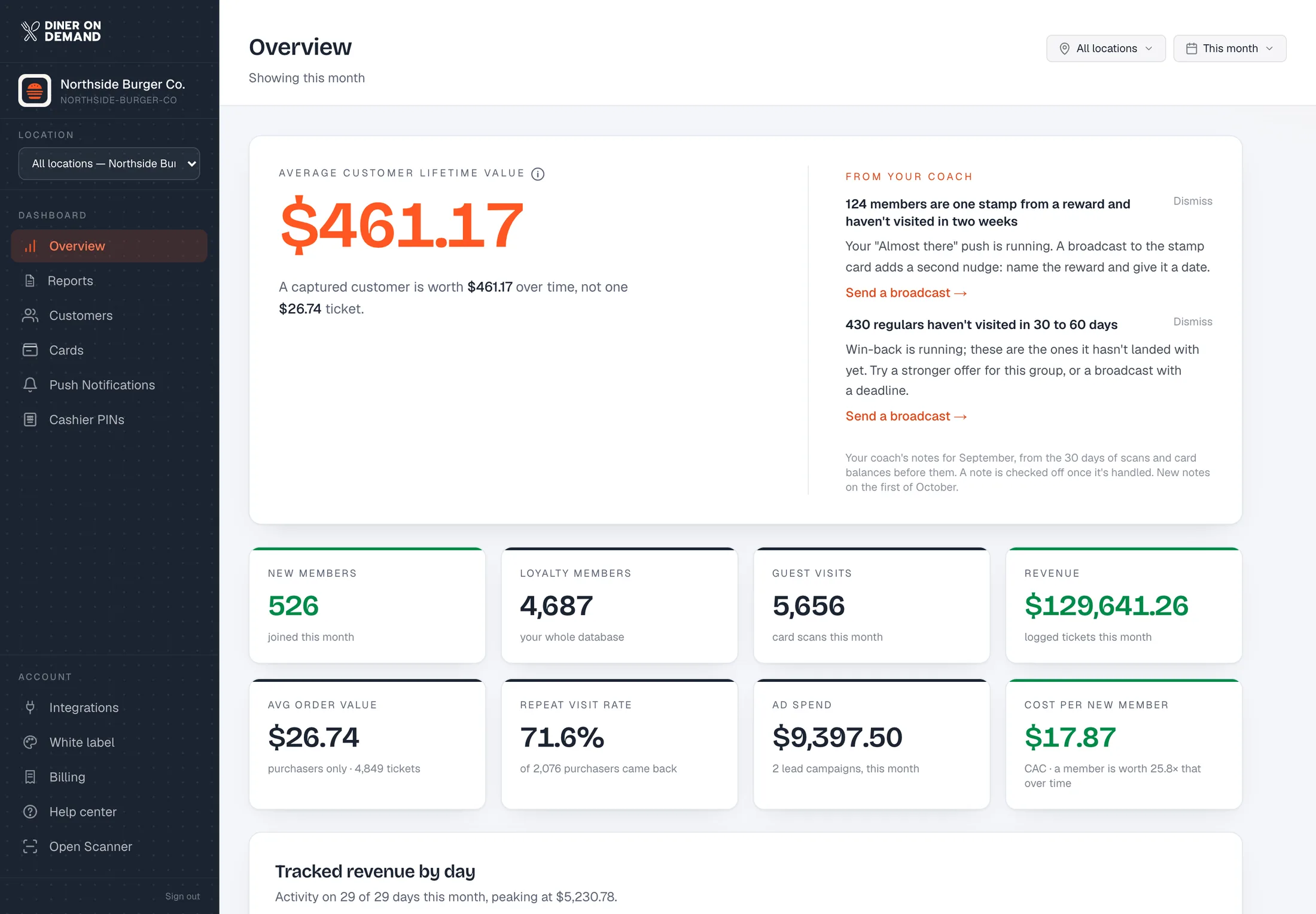Open the Cashier PINs page

point(109,419)
